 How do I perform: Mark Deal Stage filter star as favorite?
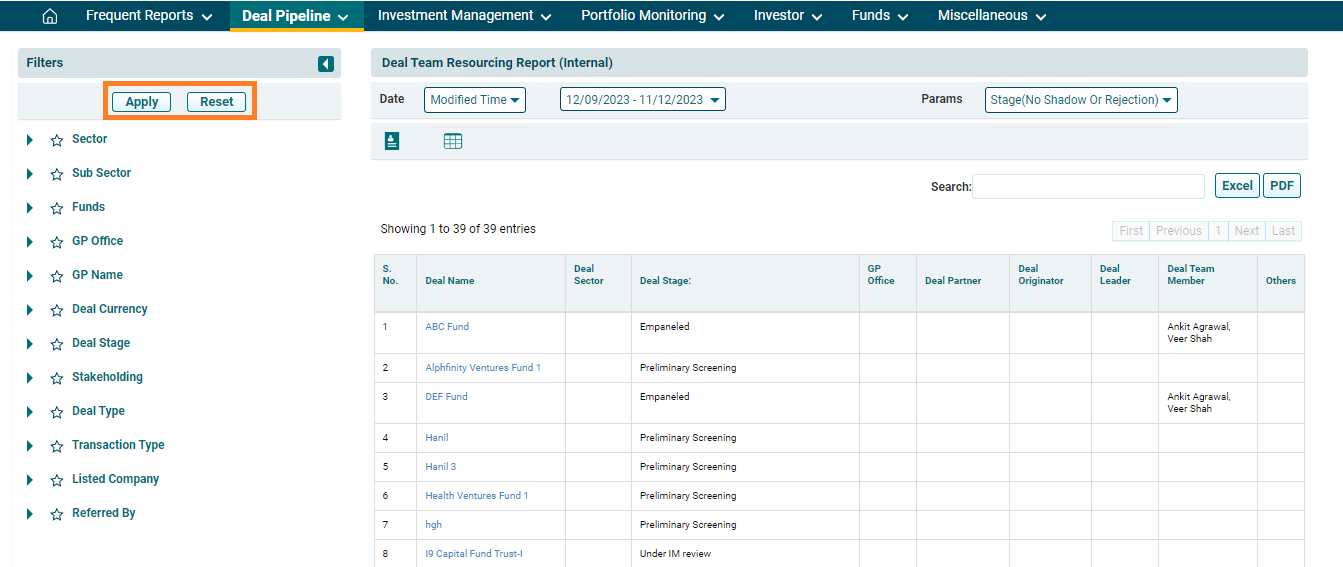coord(57,344)
